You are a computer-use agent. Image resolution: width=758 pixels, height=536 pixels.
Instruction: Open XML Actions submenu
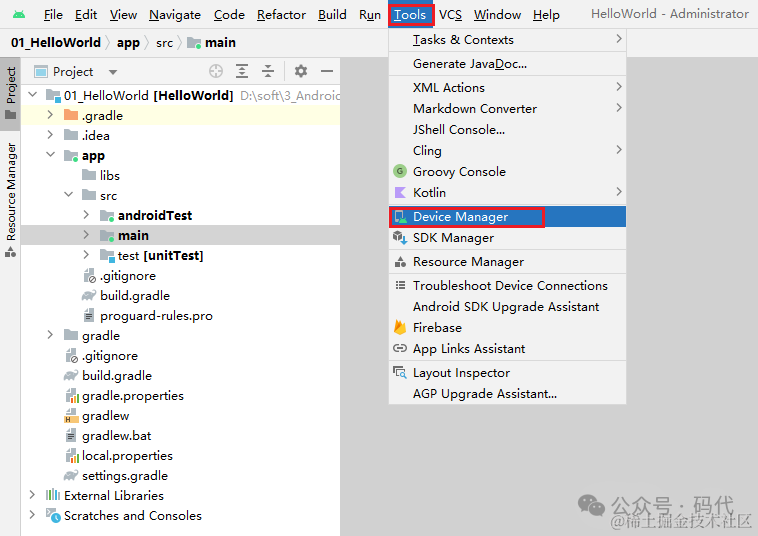[x=507, y=87]
